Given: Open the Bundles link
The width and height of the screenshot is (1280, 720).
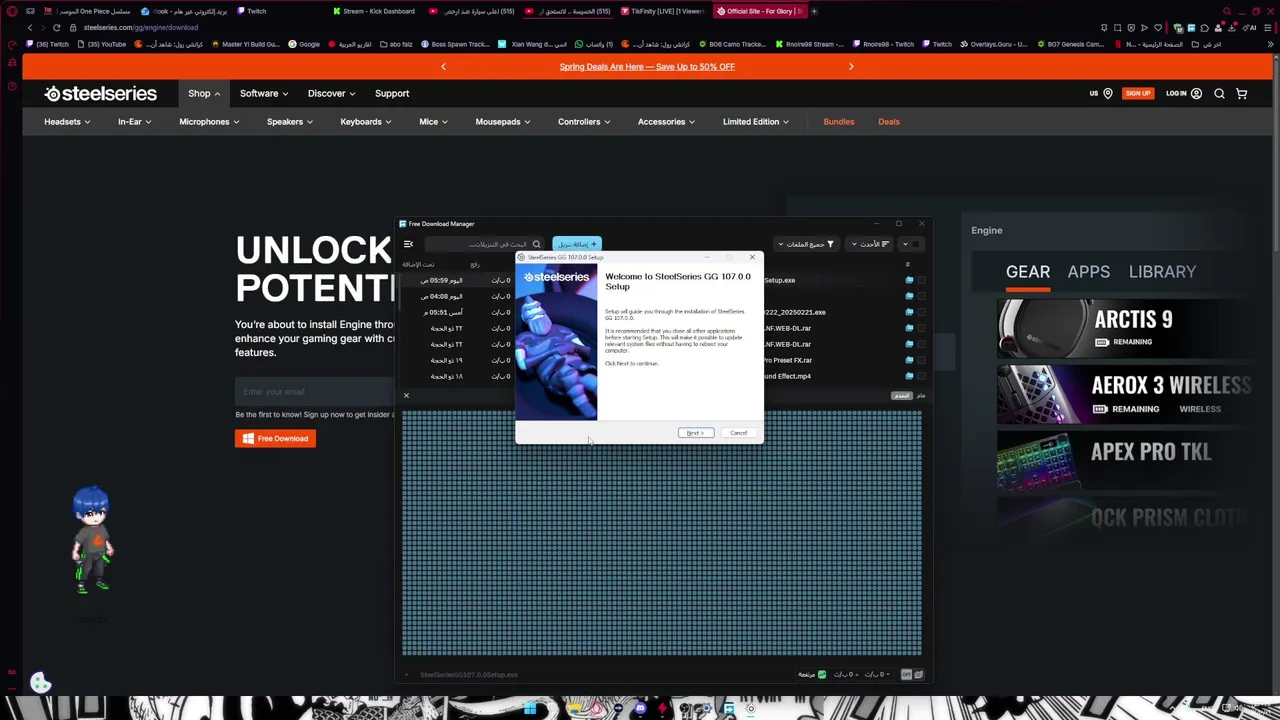Looking at the screenshot, I should [x=839, y=122].
